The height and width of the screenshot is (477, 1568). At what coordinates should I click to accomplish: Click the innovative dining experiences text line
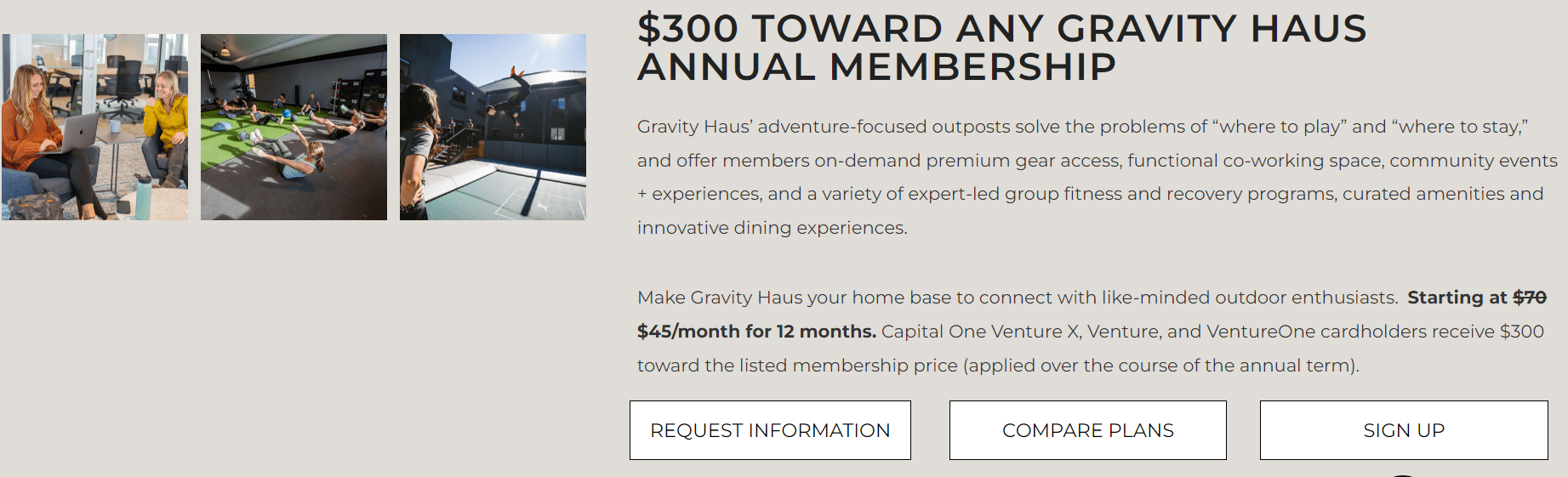point(772,228)
